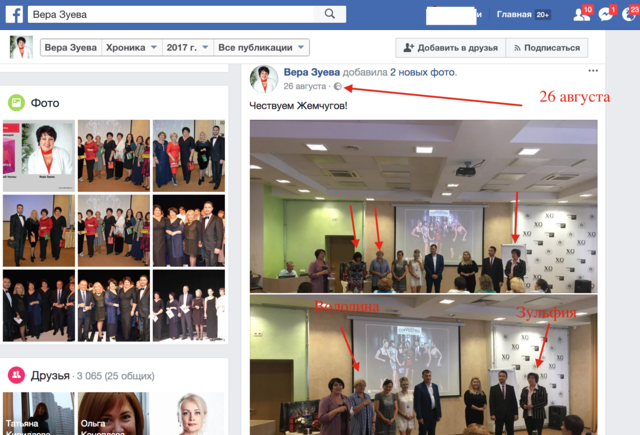The image size is (640, 435).
Task: Open friend requests icon with 10 badge
Action: point(581,14)
